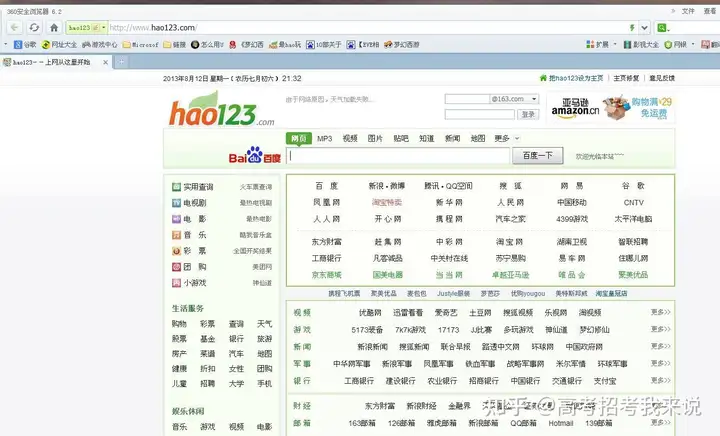
Task: Open 实用查询 in the left sidebar
Action: click(x=193, y=187)
